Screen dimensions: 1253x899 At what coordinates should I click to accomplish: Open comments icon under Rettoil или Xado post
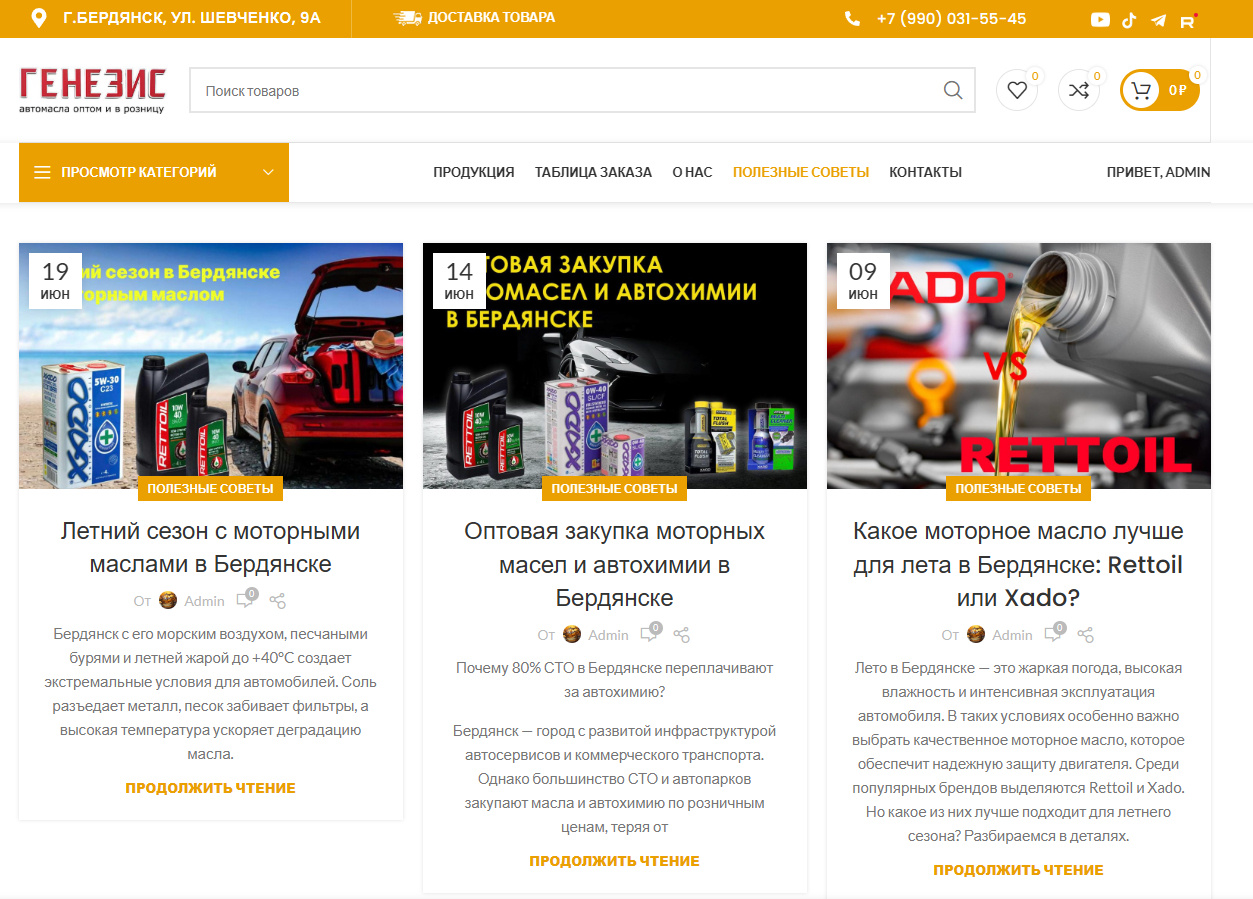(1053, 634)
